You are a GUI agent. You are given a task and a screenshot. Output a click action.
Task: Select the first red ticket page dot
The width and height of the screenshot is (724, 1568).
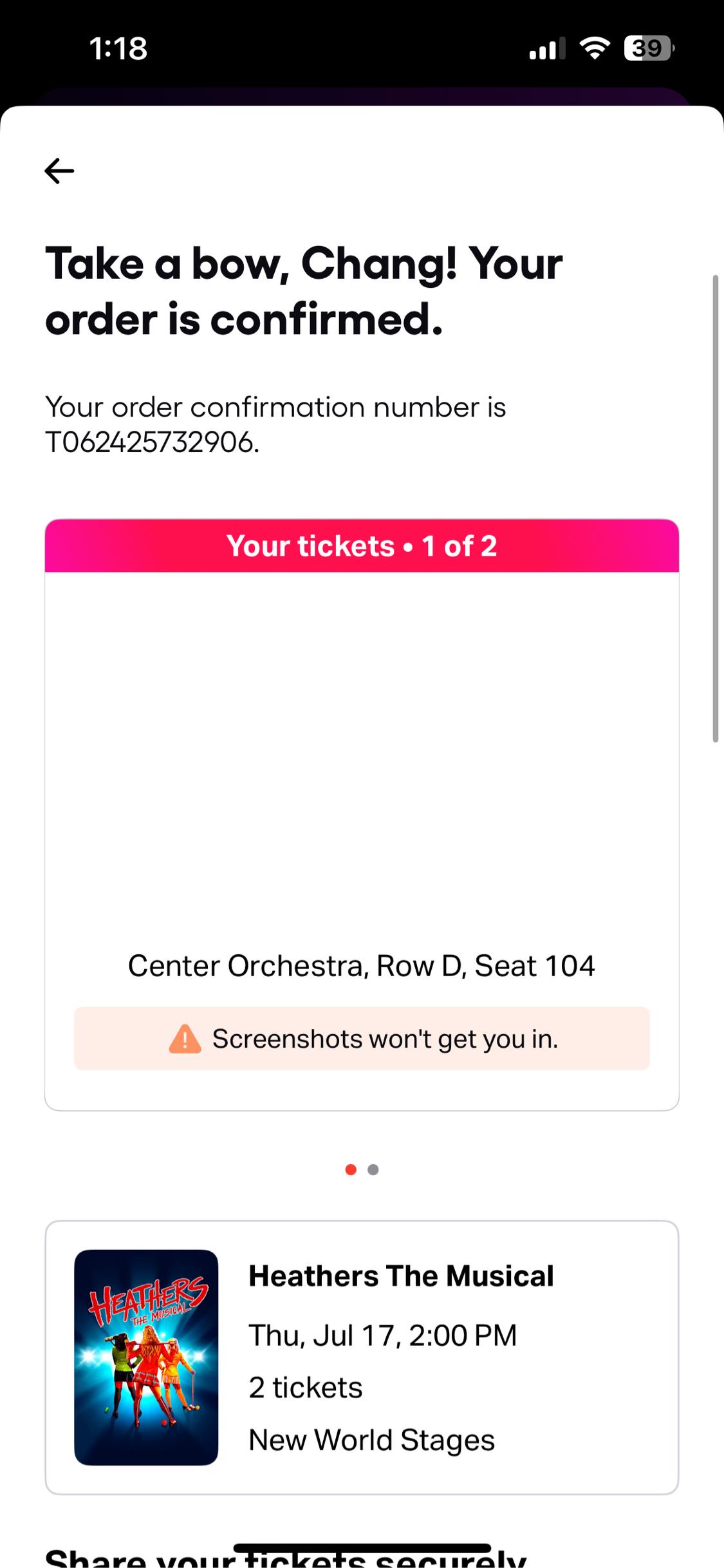(x=351, y=1169)
